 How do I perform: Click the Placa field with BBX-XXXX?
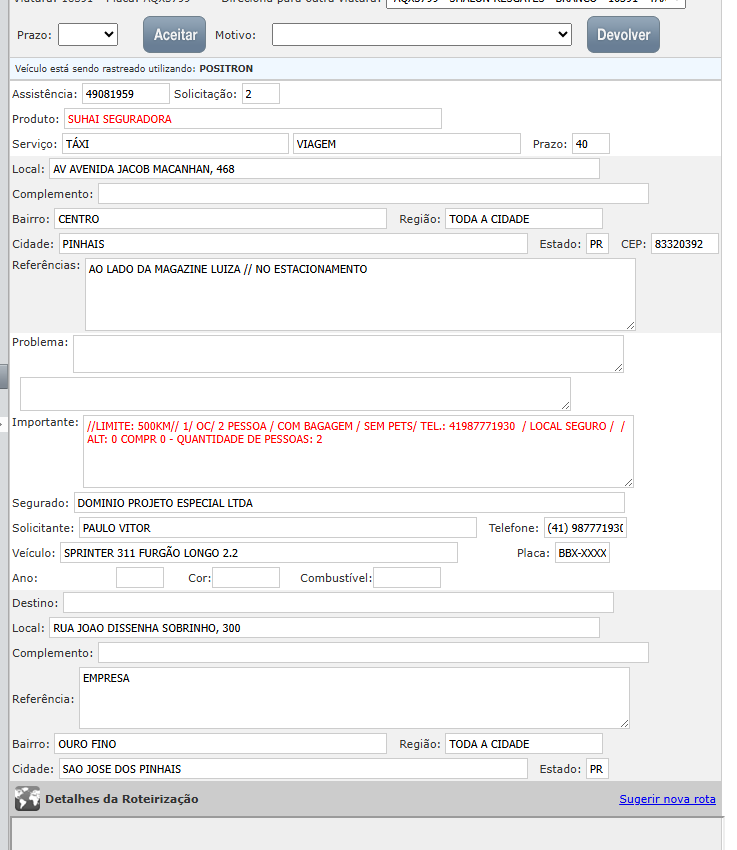tap(582, 553)
